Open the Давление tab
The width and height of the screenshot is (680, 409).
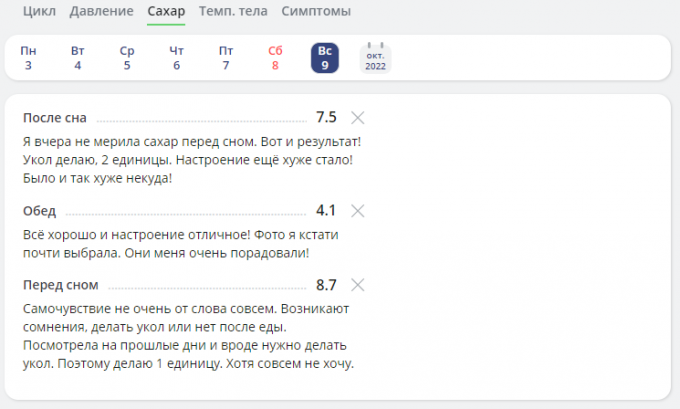tap(102, 11)
